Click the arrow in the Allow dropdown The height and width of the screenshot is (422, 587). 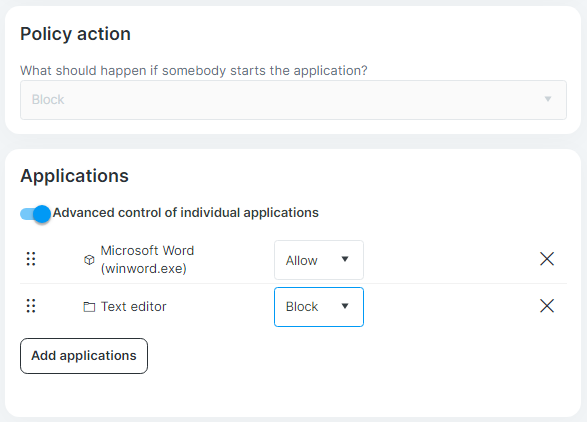345,259
